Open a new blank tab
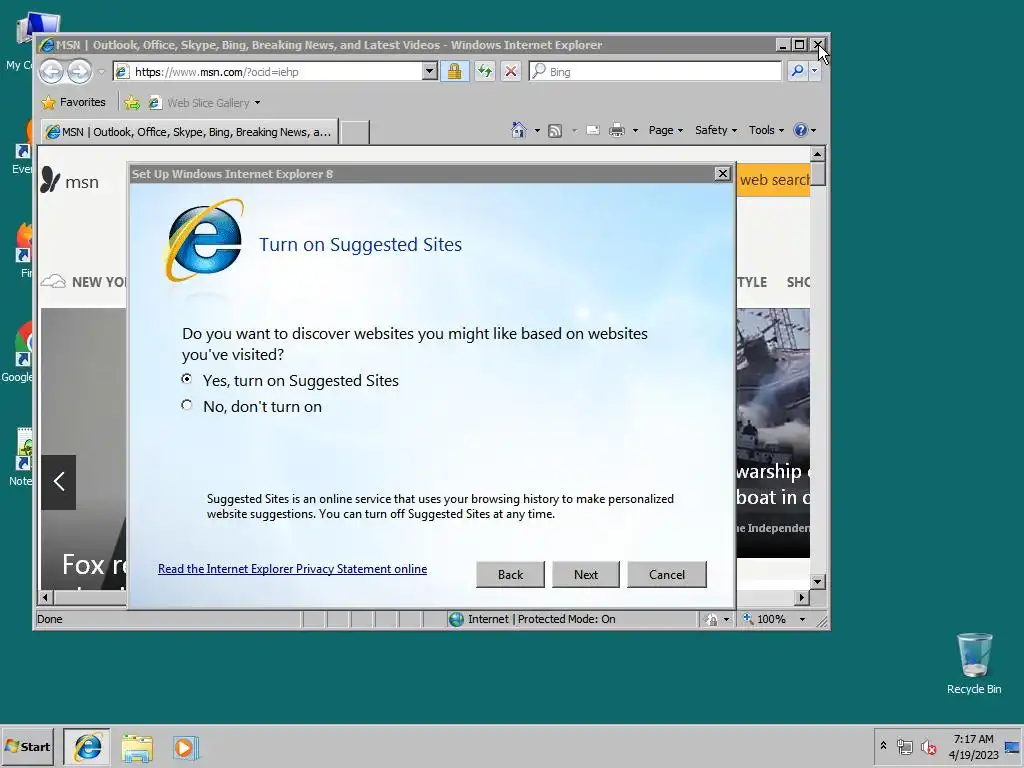Viewport: 1024px width, 768px height. pyautogui.click(x=355, y=133)
